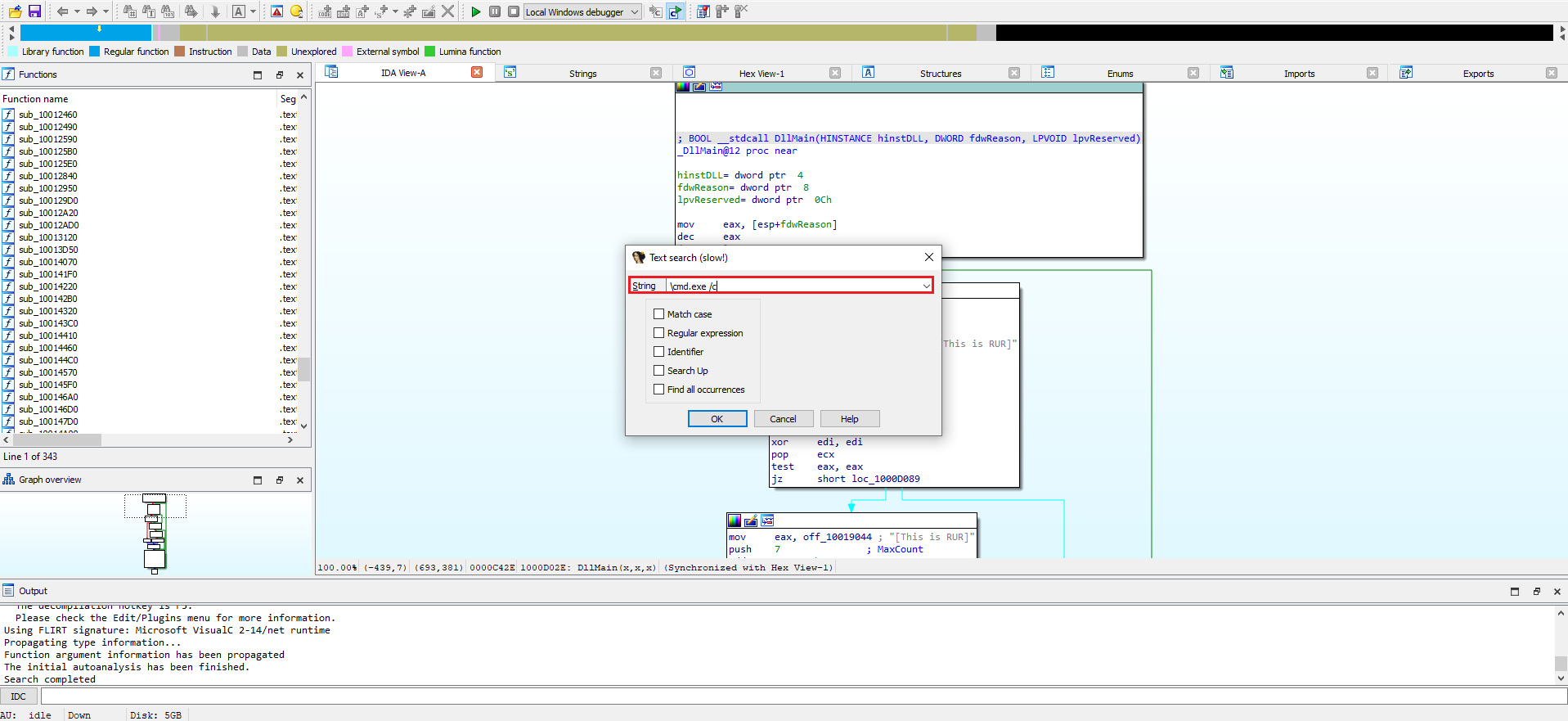Start the process with green play

click(x=475, y=11)
